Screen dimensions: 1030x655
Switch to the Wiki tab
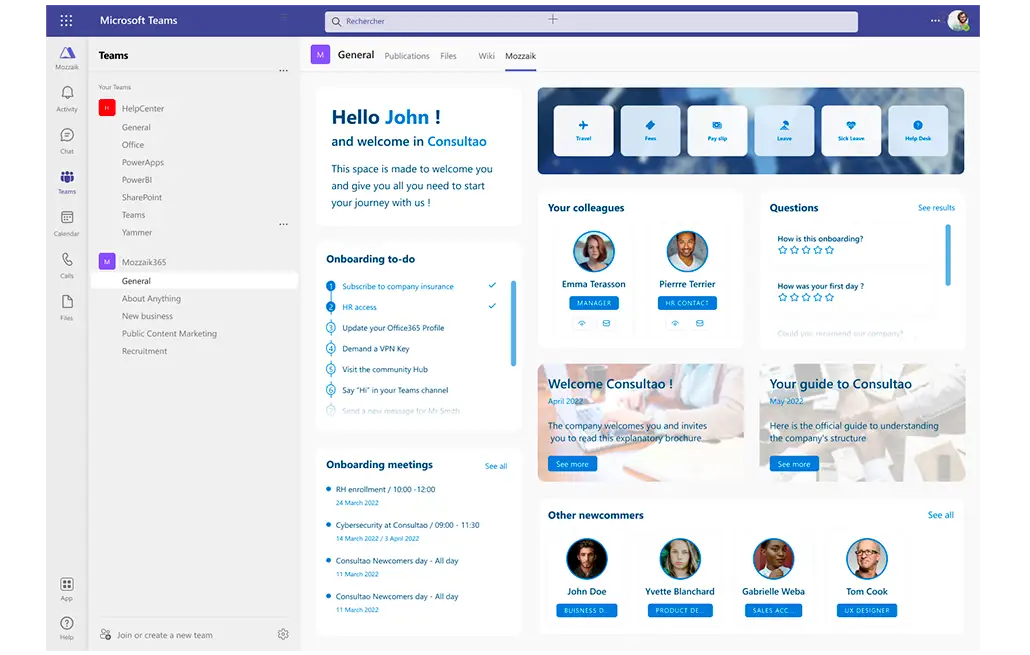coord(487,56)
